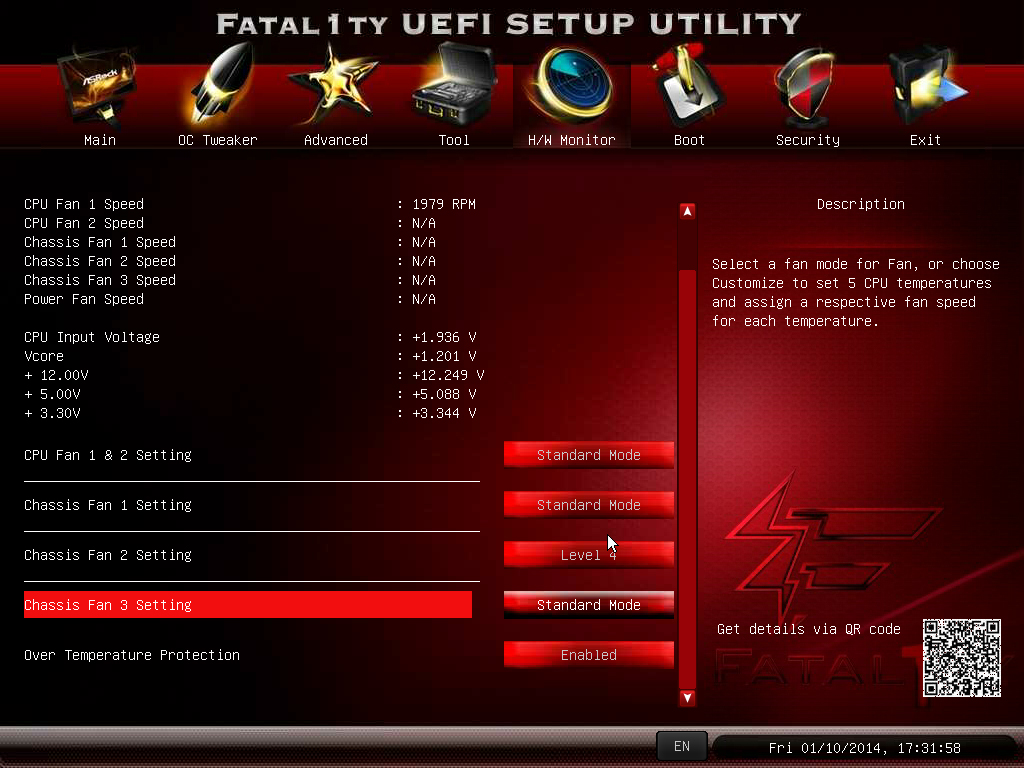Change Over Temperature Protection Enabled option
Image resolution: width=1024 pixels, height=768 pixels.
click(588, 655)
